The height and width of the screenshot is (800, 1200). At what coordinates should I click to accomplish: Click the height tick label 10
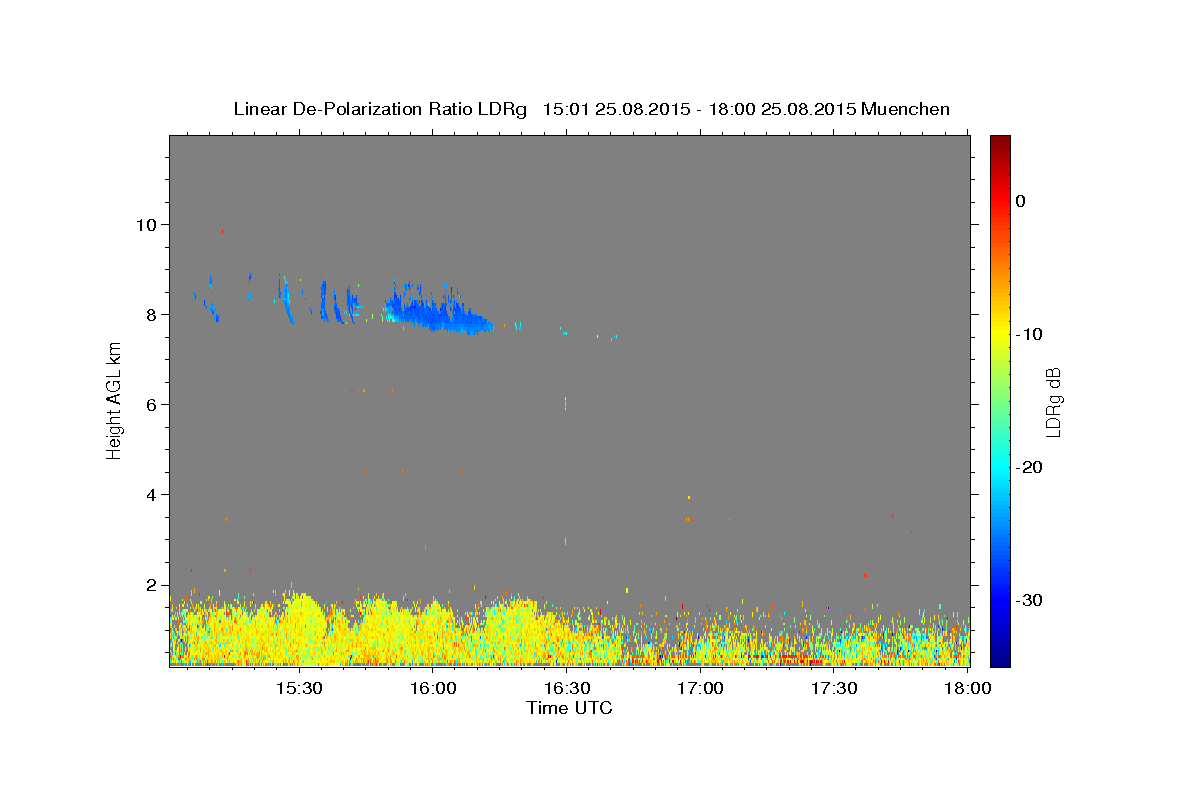pos(149,224)
